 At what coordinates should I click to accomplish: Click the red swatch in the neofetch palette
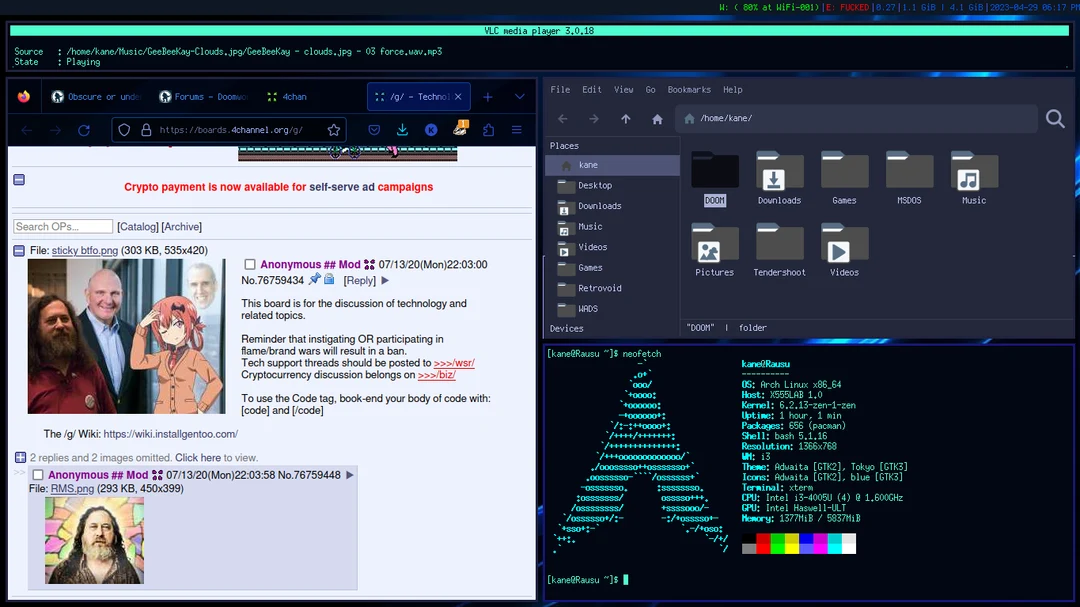pyautogui.click(x=762, y=543)
